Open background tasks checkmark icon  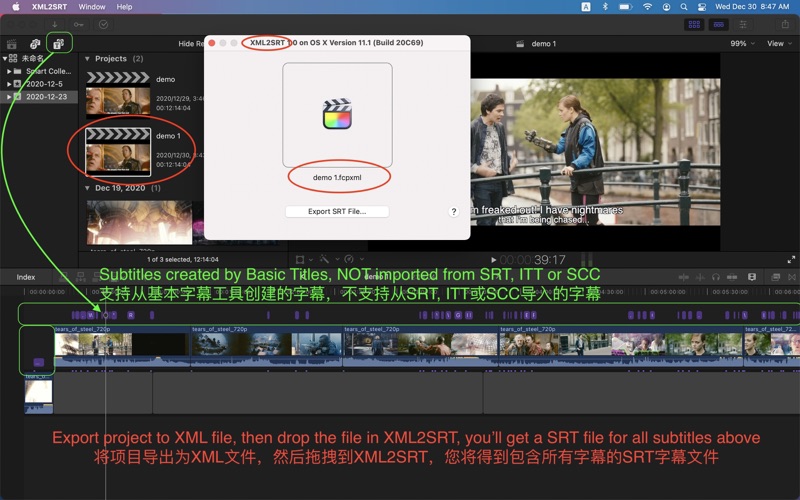pyautogui.click(x=104, y=24)
